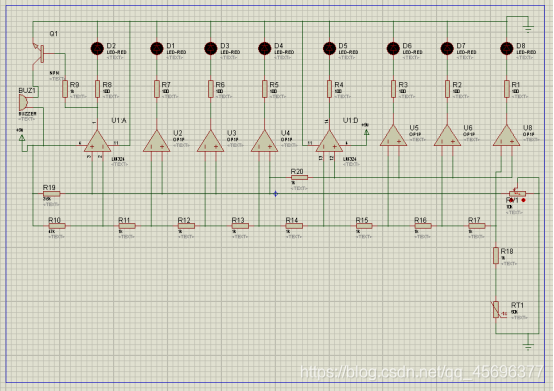Pick resistor R4
Screen dimensions: 554x391
[329, 89]
